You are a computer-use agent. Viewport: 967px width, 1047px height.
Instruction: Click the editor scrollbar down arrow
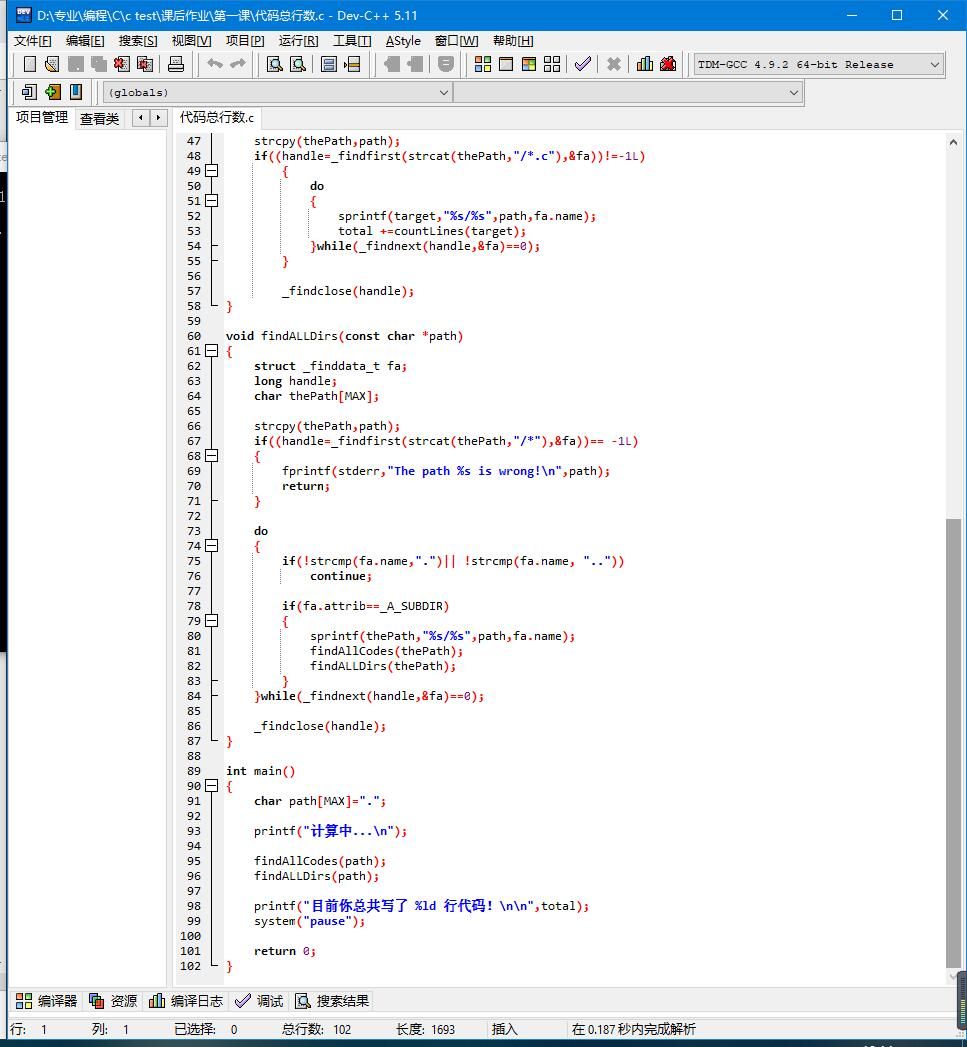[x=953, y=977]
